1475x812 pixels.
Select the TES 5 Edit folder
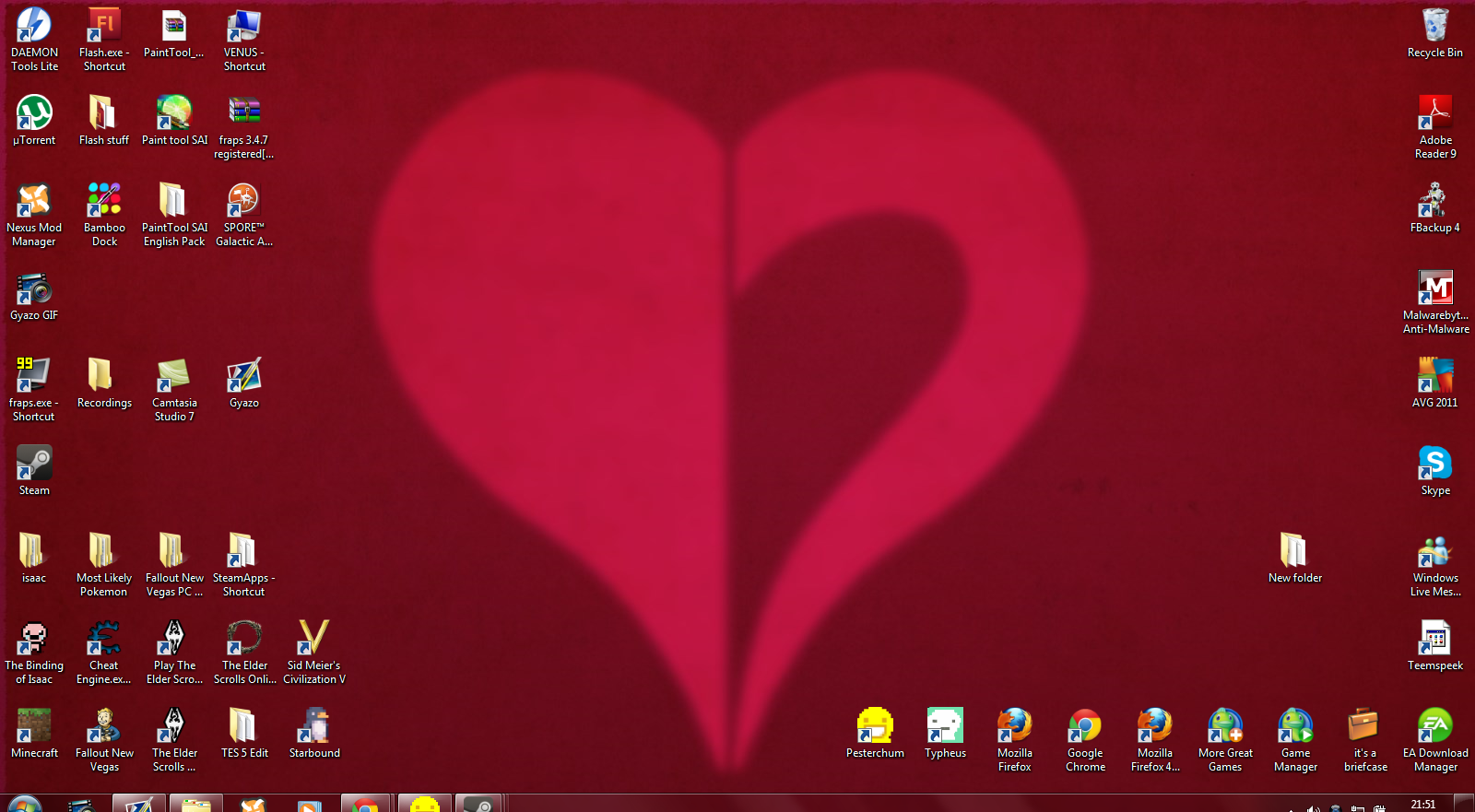pos(244,734)
